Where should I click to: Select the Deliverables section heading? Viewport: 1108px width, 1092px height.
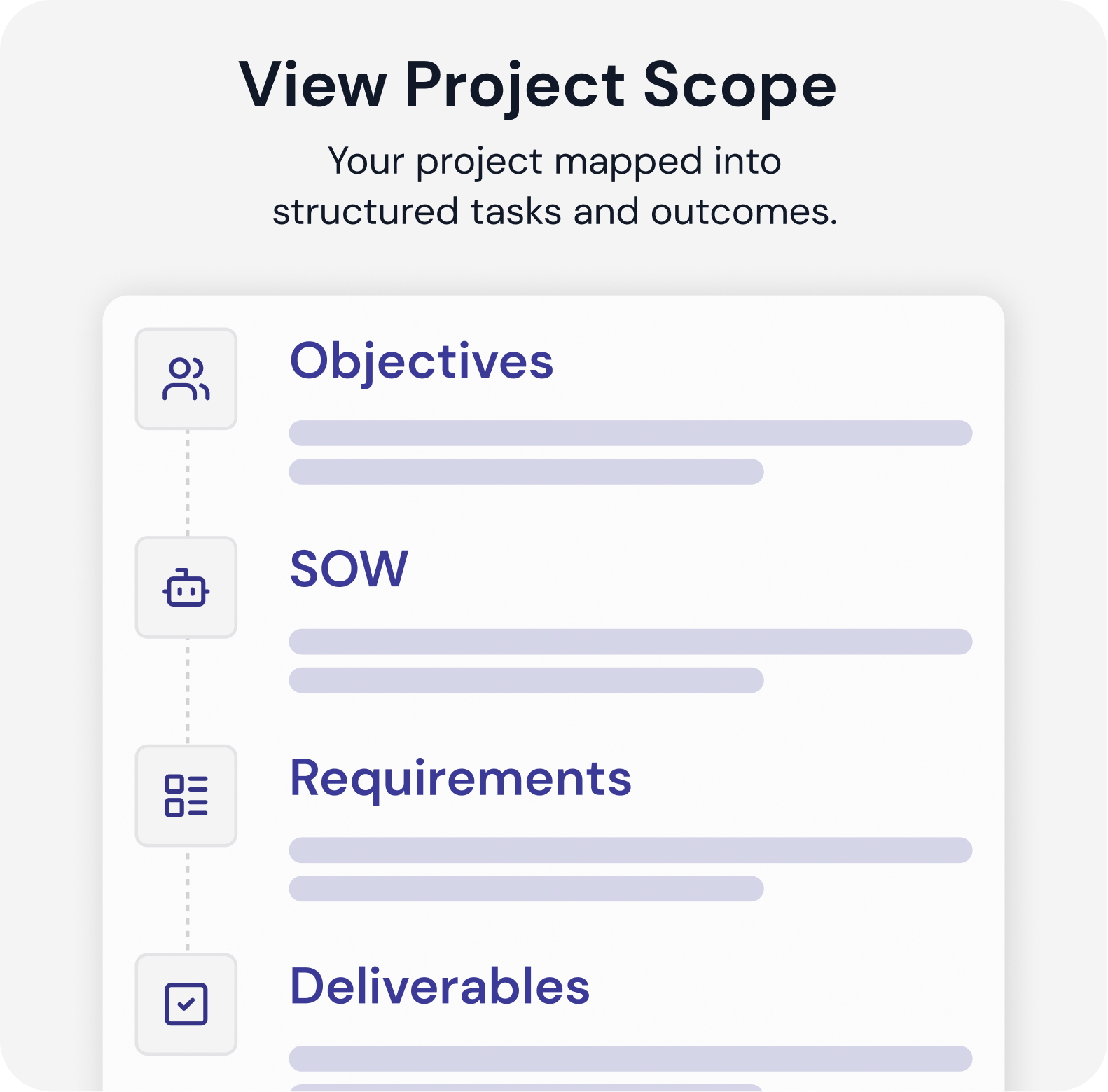(440, 986)
